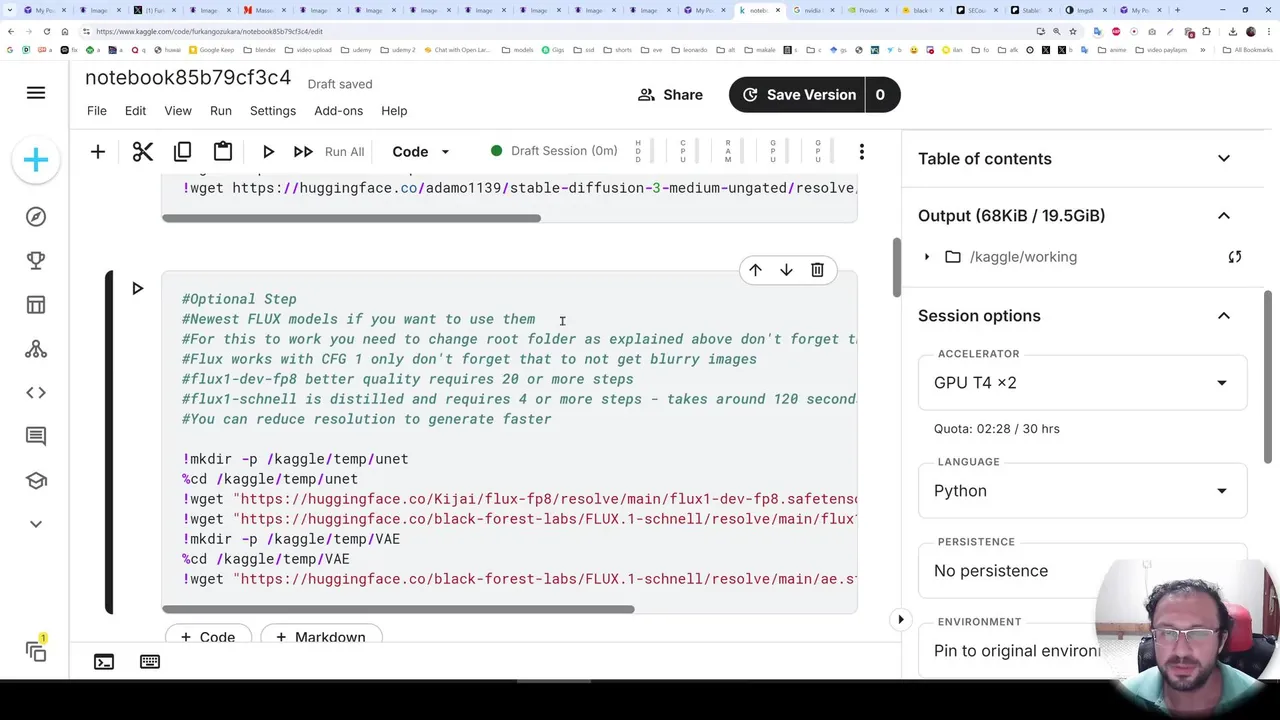Click the upper cell horizontal scrollbar
The image size is (1280, 720).
click(351, 218)
